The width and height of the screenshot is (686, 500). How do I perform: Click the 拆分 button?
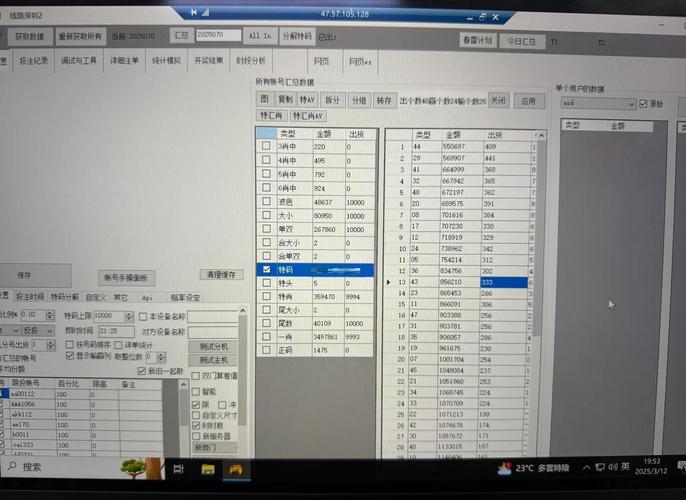(332, 100)
